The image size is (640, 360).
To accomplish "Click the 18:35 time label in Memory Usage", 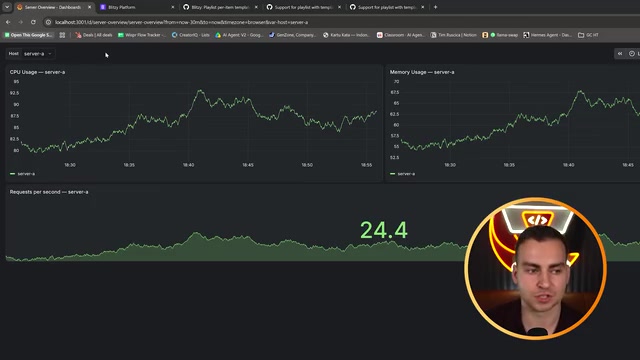I will point(509,165).
